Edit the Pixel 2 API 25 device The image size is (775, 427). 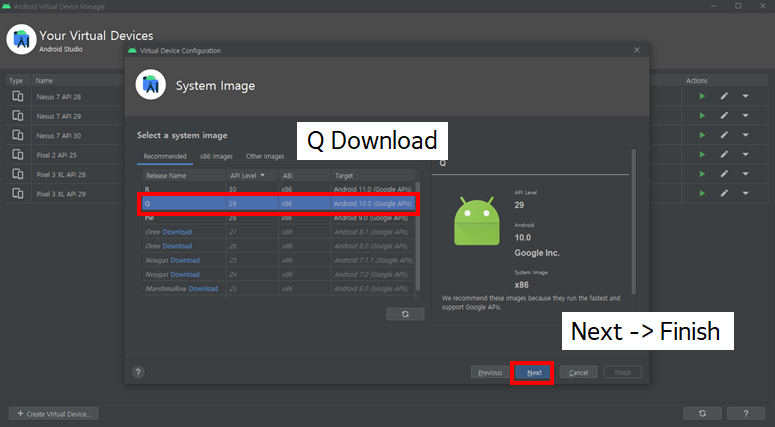(x=724, y=155)
